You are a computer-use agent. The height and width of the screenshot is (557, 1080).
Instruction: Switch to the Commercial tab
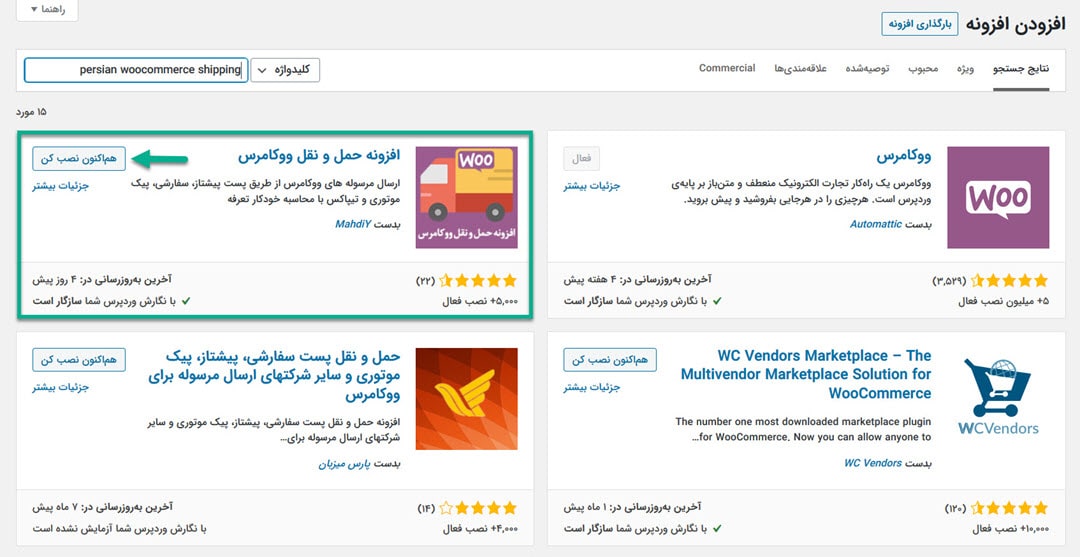tap(727, 68)
